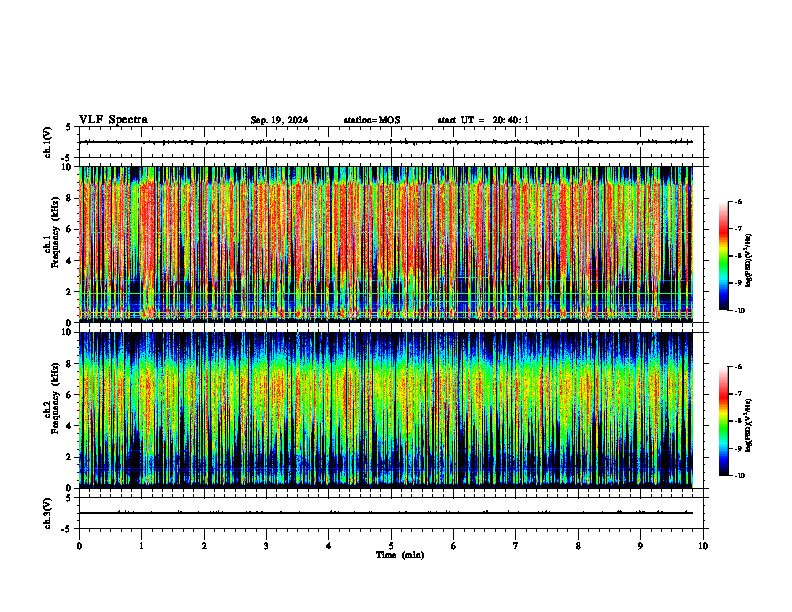Click the 'station=MOS' label

point(372,120)
